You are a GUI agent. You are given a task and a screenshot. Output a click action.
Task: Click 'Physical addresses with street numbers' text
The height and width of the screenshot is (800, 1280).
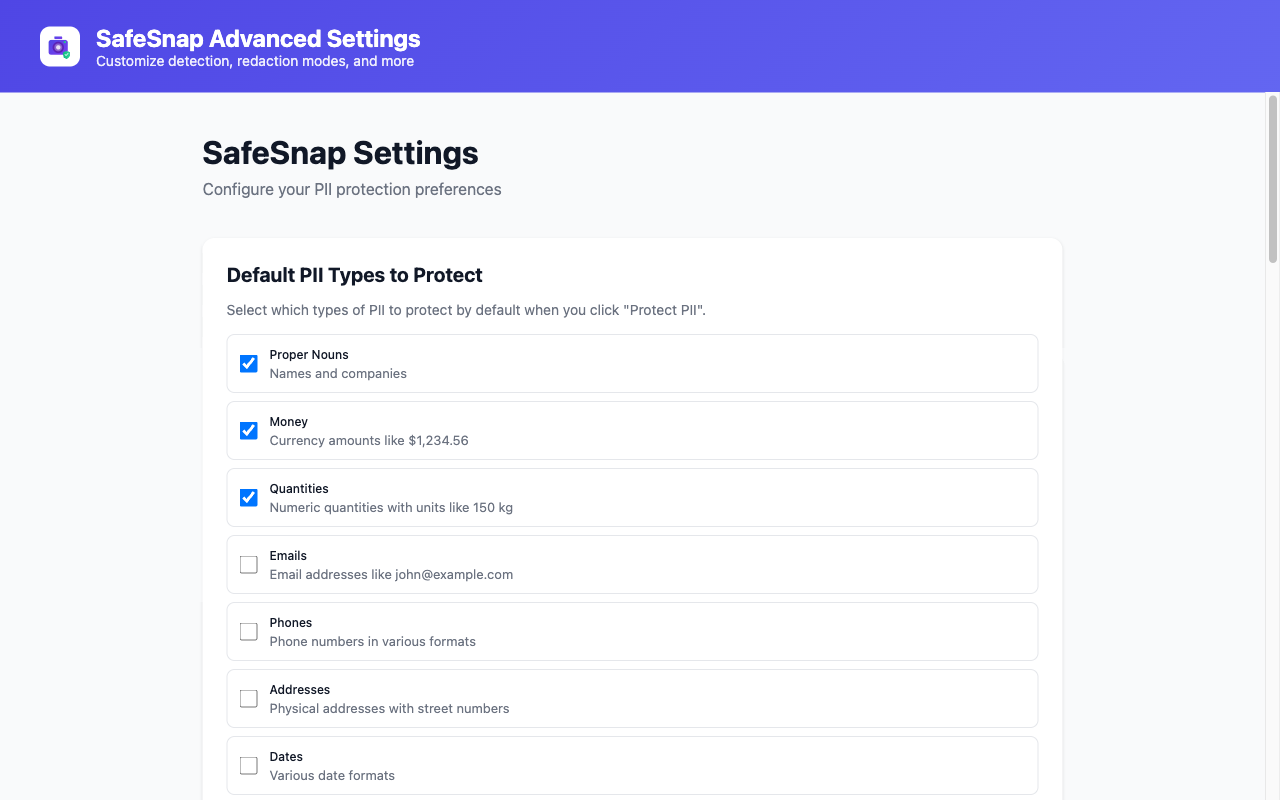click(389, 709)
